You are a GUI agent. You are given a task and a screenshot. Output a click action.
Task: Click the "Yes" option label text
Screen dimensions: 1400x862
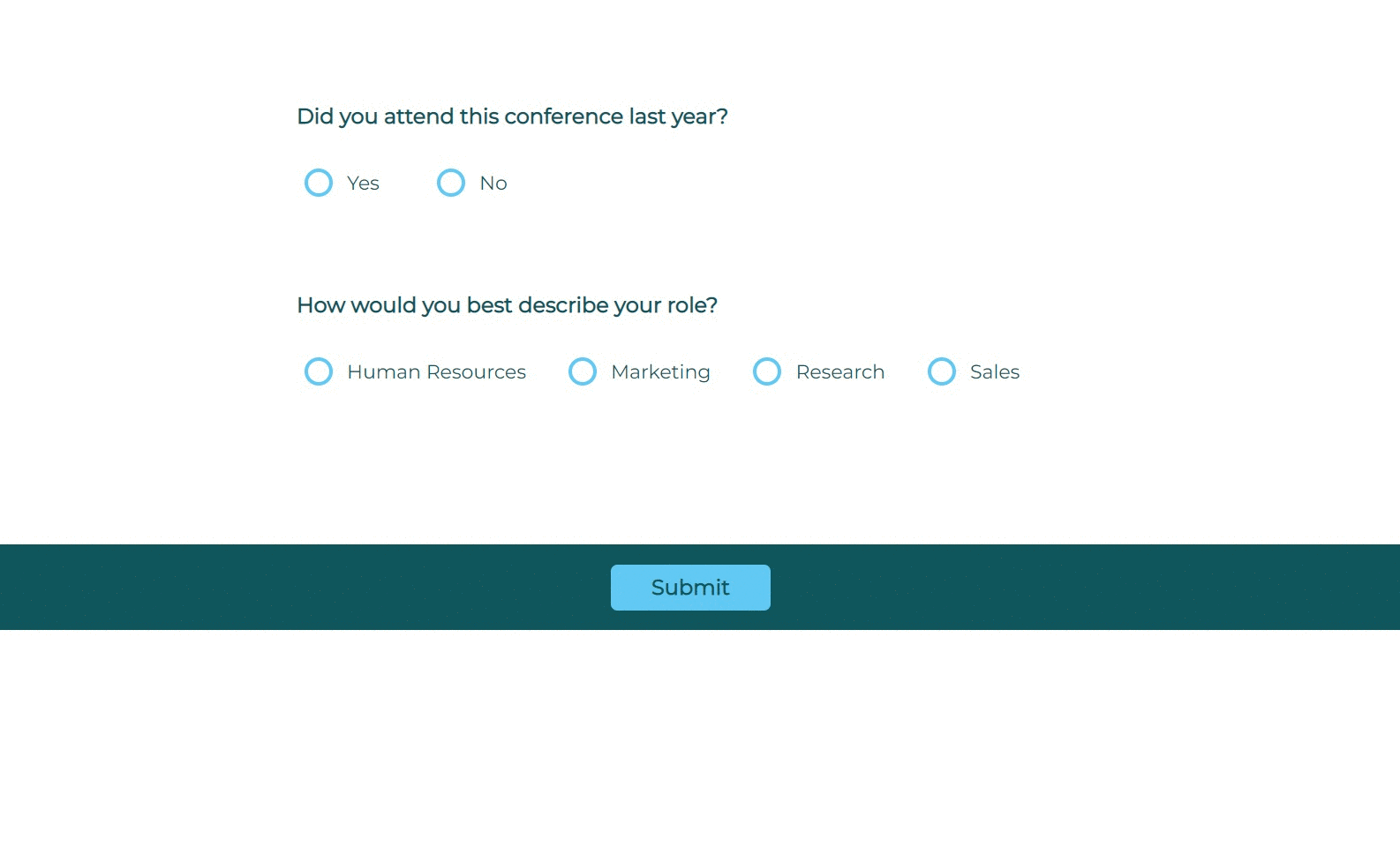(x=363, y=184)
